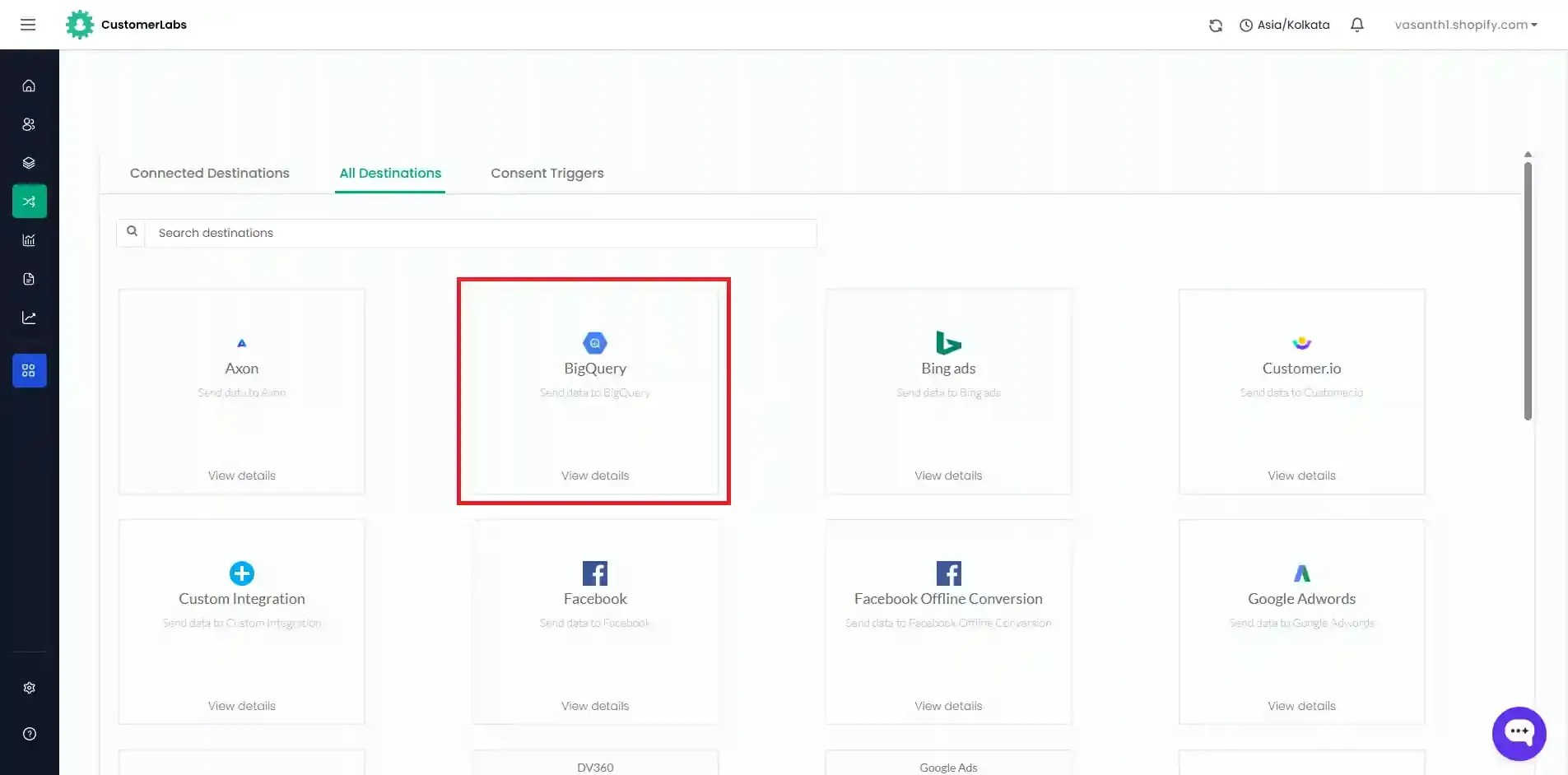Screen dimensions: 1568x775
Task: Click the Facebook Offline Conversion logo
Action: click(948, 573)
